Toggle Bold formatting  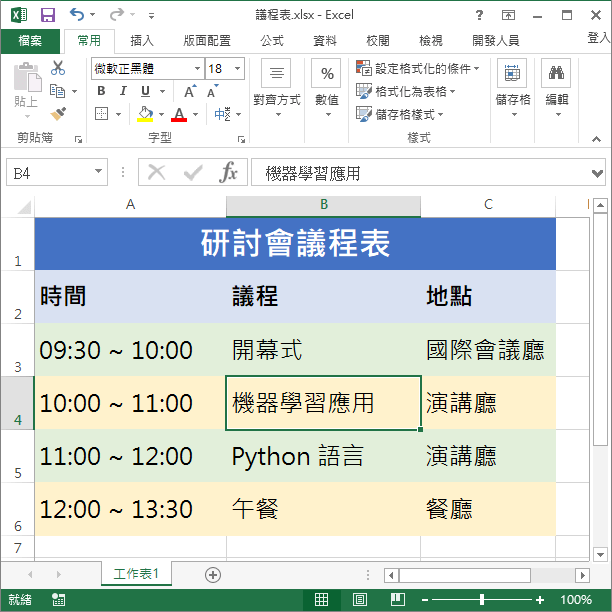tap(101, 91)
